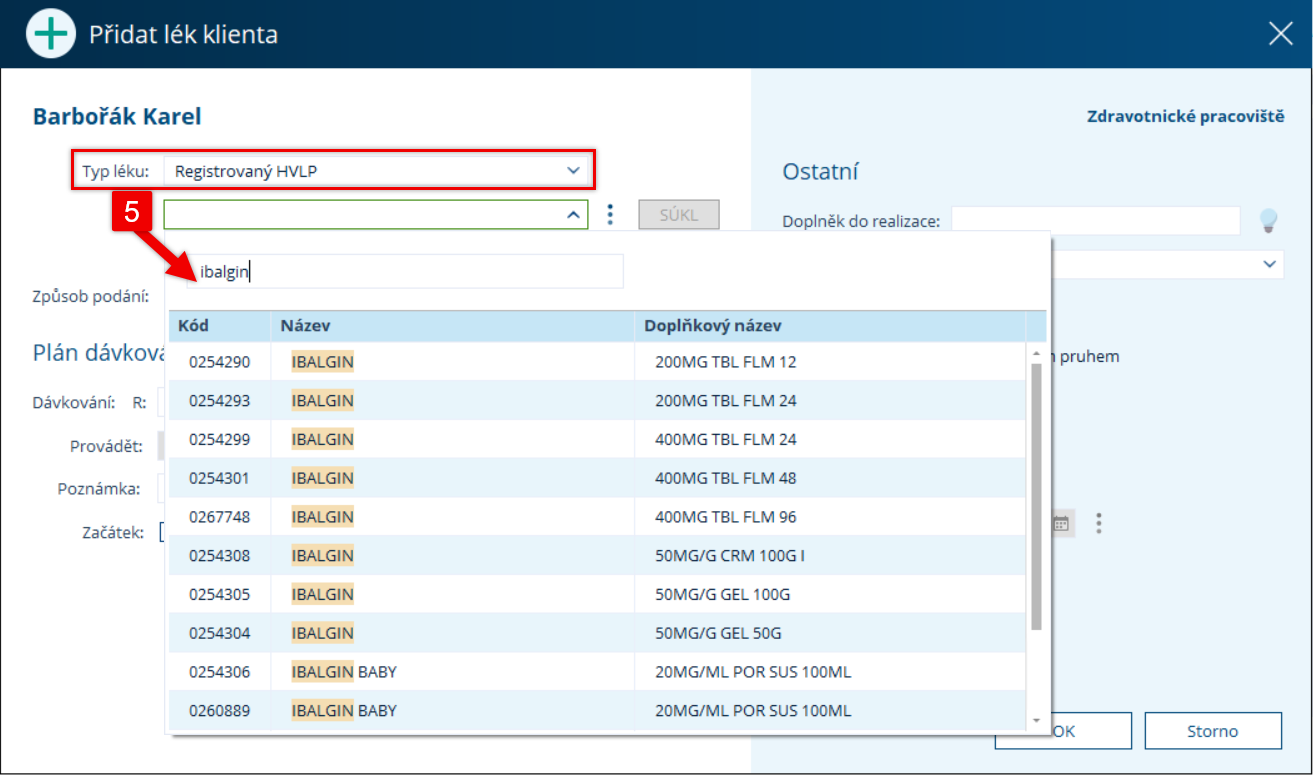Click the Poznámka label
Screen dimensions: 1313x775
click(99, 489)
